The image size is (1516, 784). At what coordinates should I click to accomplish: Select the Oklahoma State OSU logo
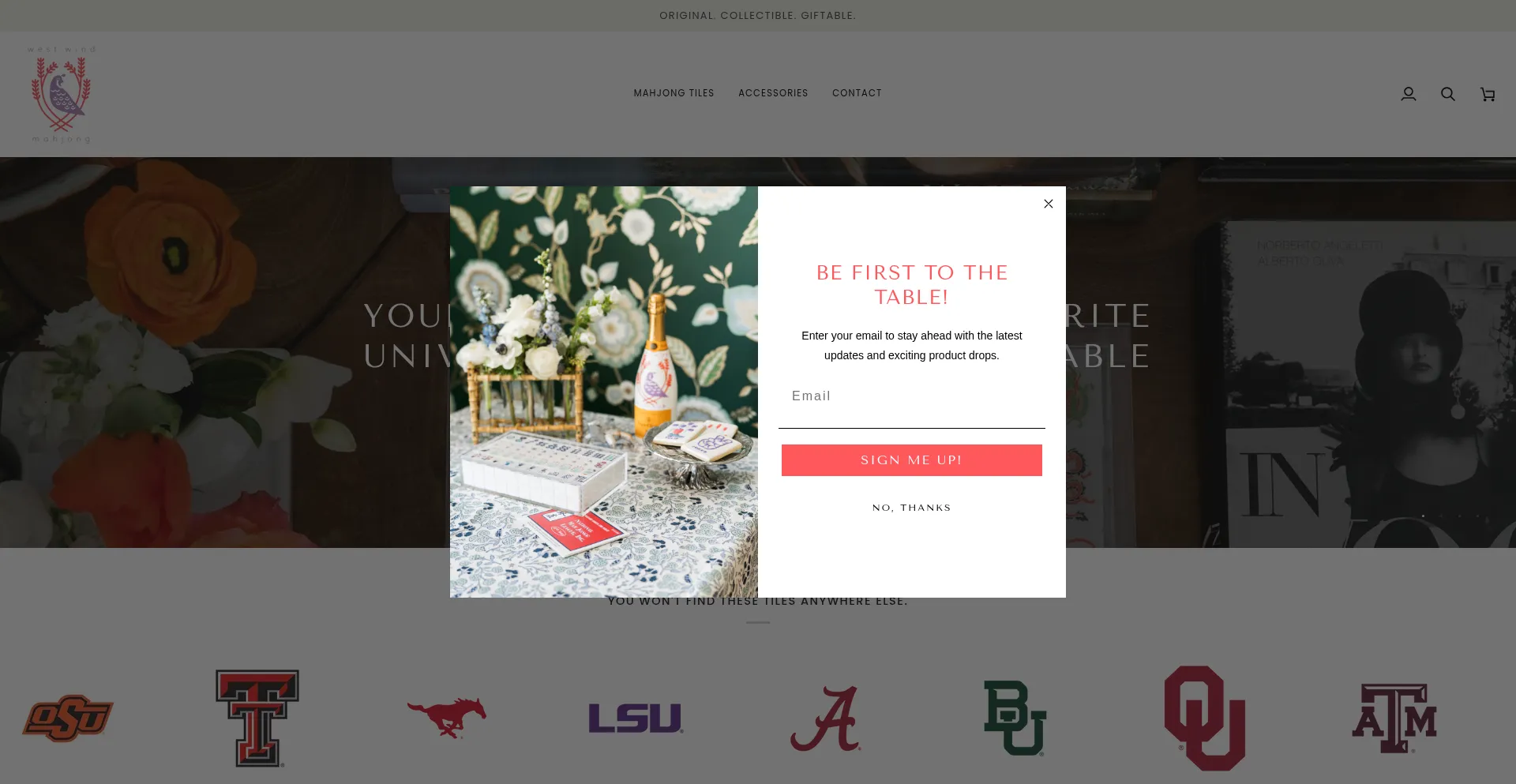(x=68, y=718)
